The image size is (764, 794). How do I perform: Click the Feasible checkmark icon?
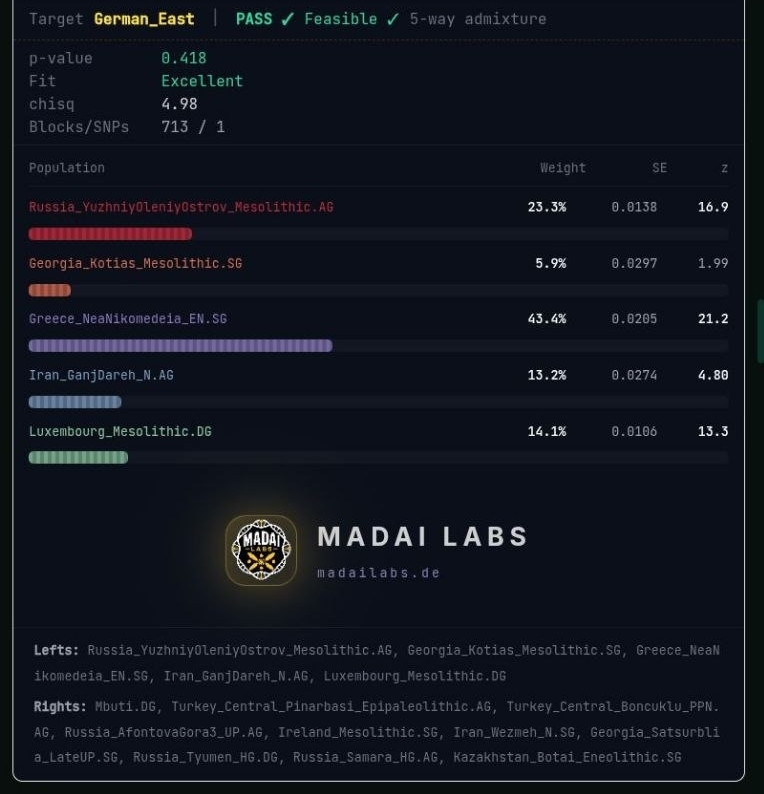click(392, 19)
